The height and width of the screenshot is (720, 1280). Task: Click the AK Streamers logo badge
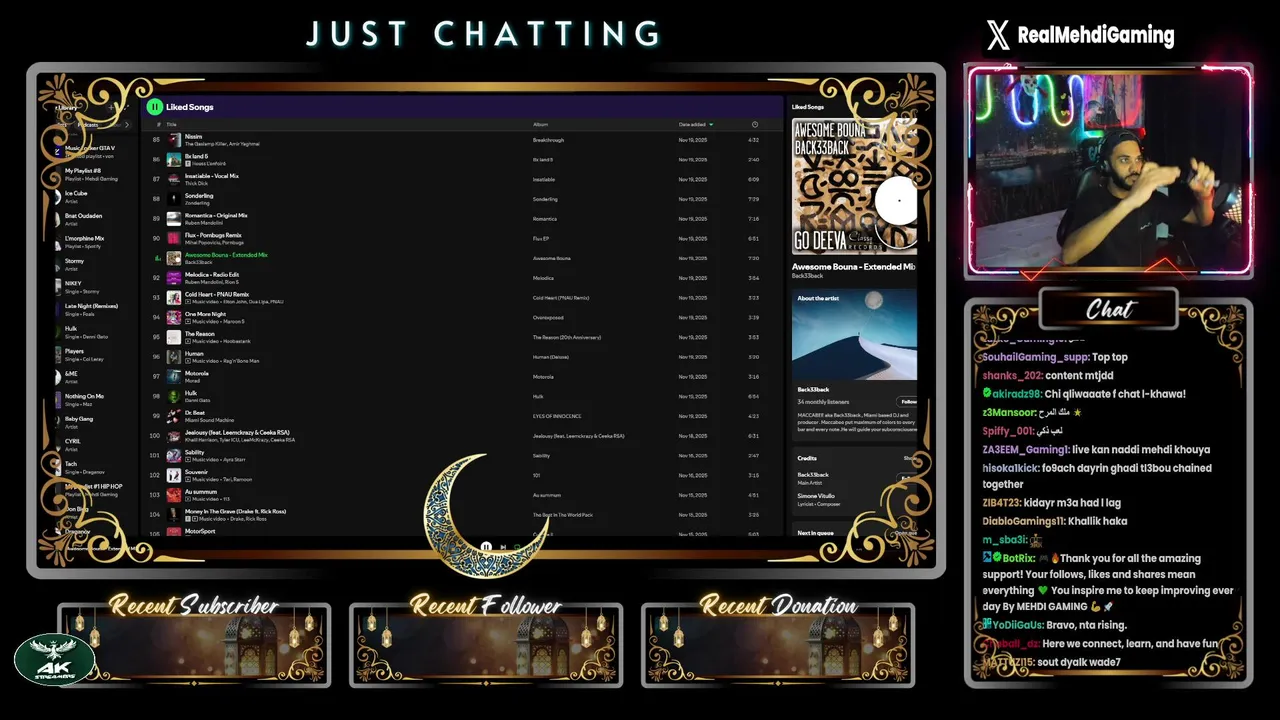tap(55, 660)
